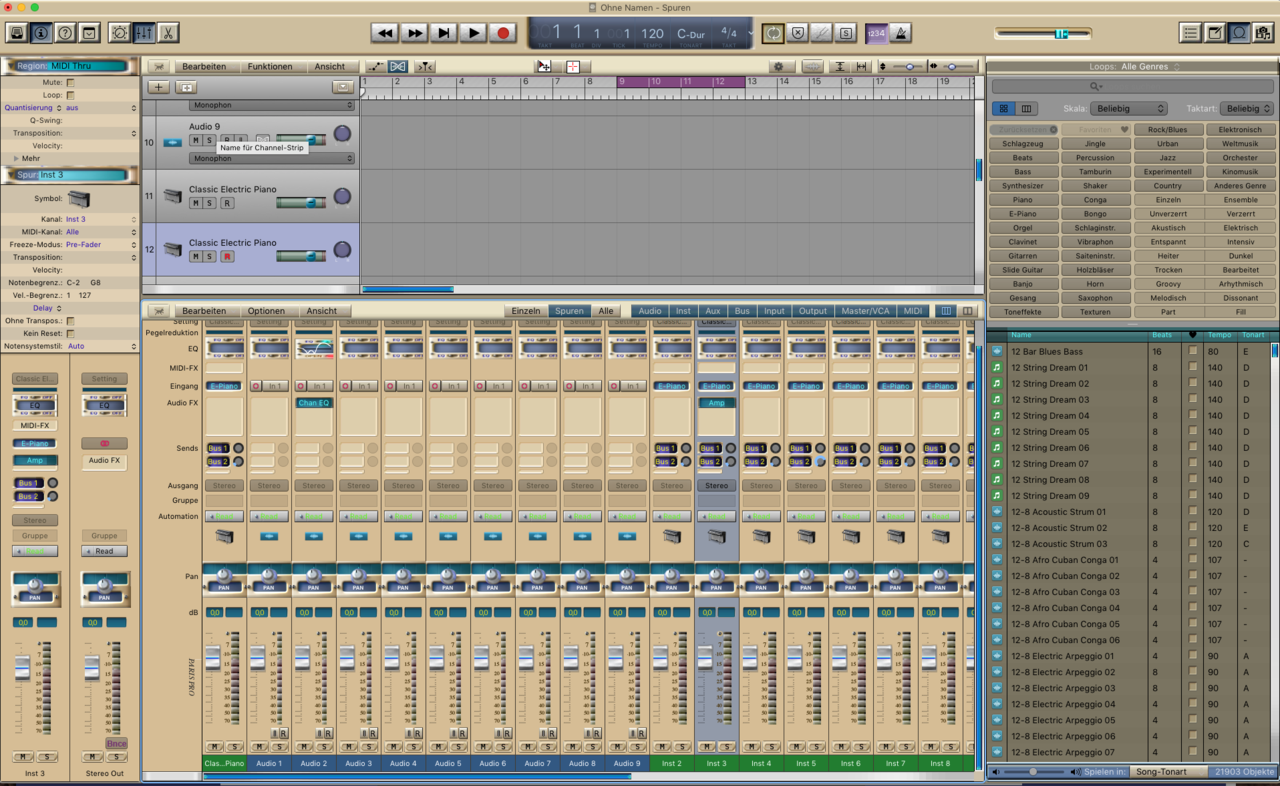Mute the Audio 9 track

click(196, 141)
